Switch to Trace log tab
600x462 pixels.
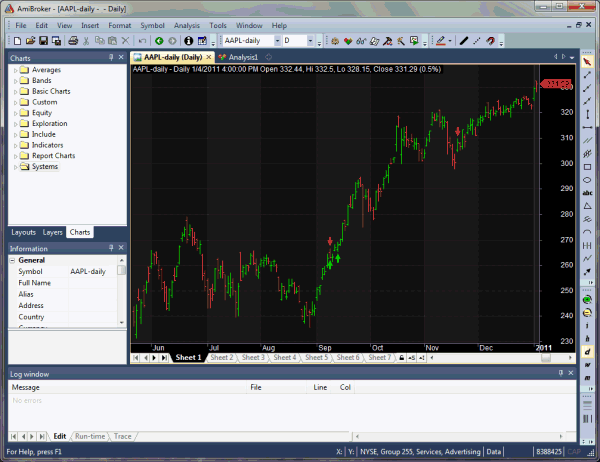pos(122,436)
